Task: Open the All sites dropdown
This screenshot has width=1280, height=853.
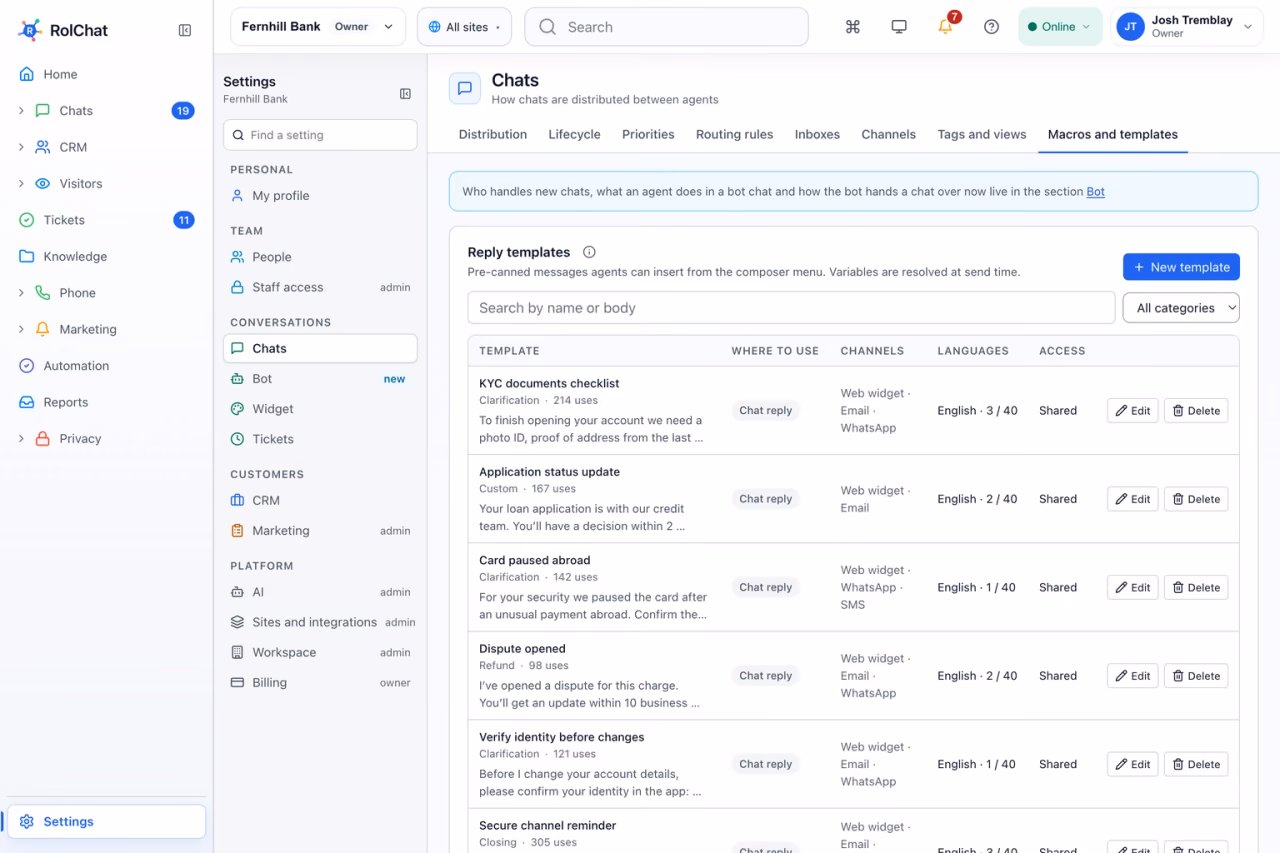Action: [464, 27]
